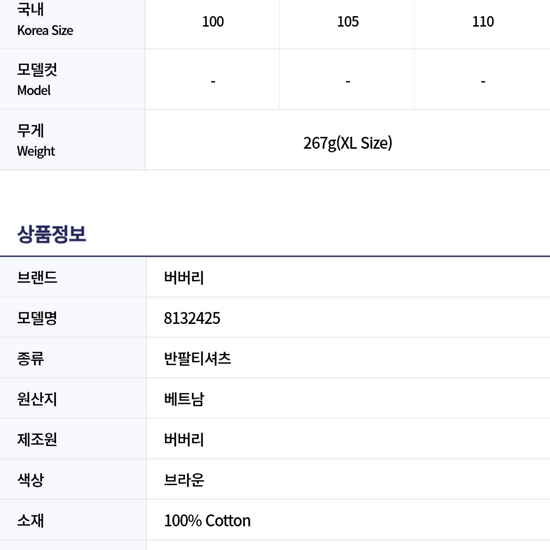The image size is (550, 550).
Task: Click the origin value 베트남
Action: pos(184,399)
